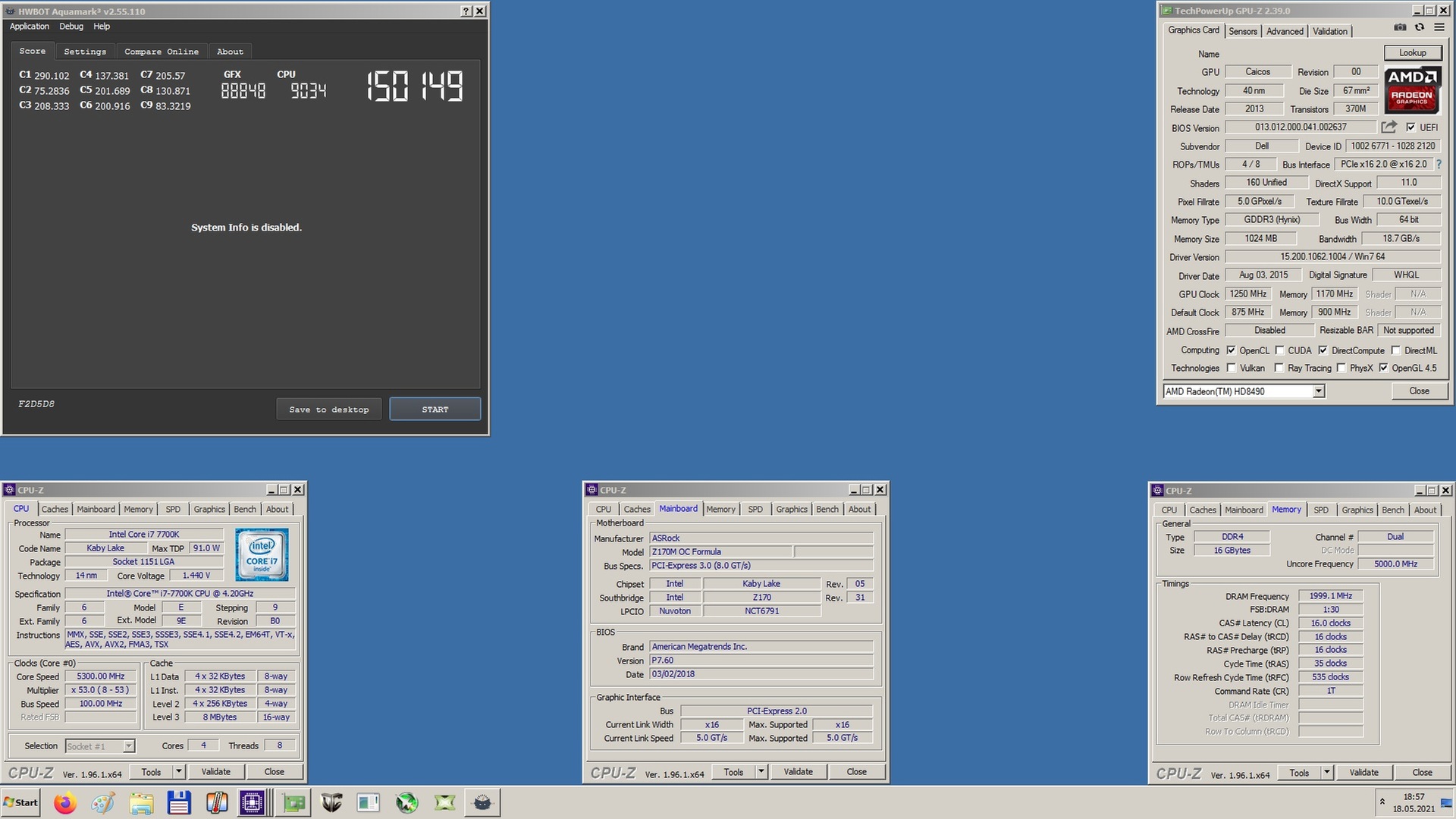Toggle the OpenGL 4.5 checkbox
The image size is (1456, 819).
tap(1383, 368)
